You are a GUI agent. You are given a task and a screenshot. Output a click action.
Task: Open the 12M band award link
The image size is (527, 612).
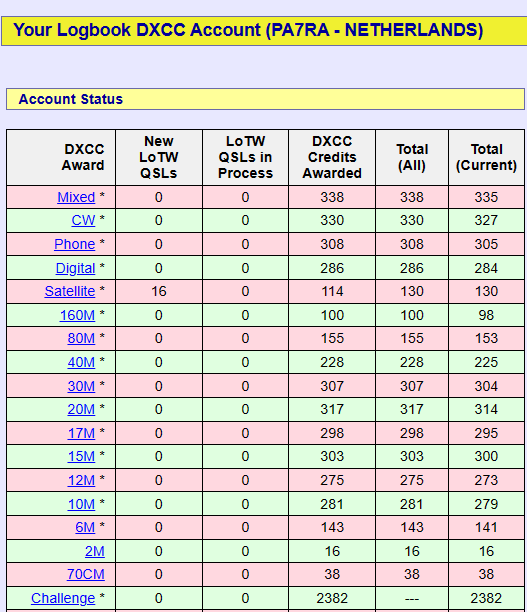pos(81,480)
